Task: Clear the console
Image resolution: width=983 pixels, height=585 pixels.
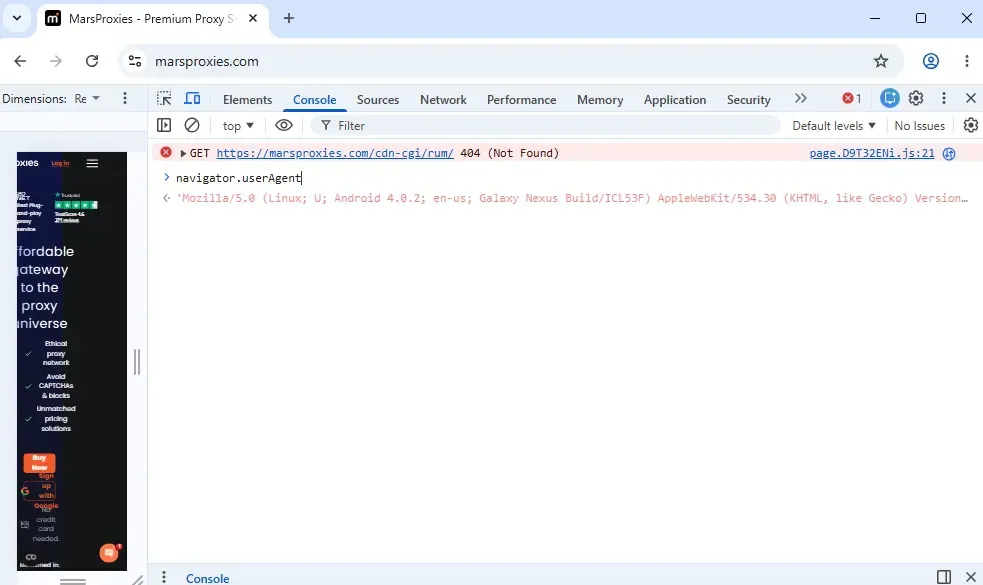Action: (x=192, y=125)
